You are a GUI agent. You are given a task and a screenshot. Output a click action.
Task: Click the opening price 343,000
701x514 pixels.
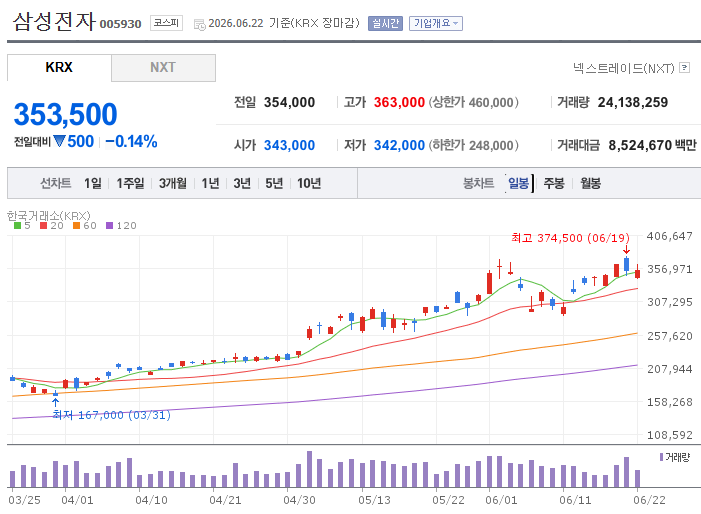coord(289,145)
